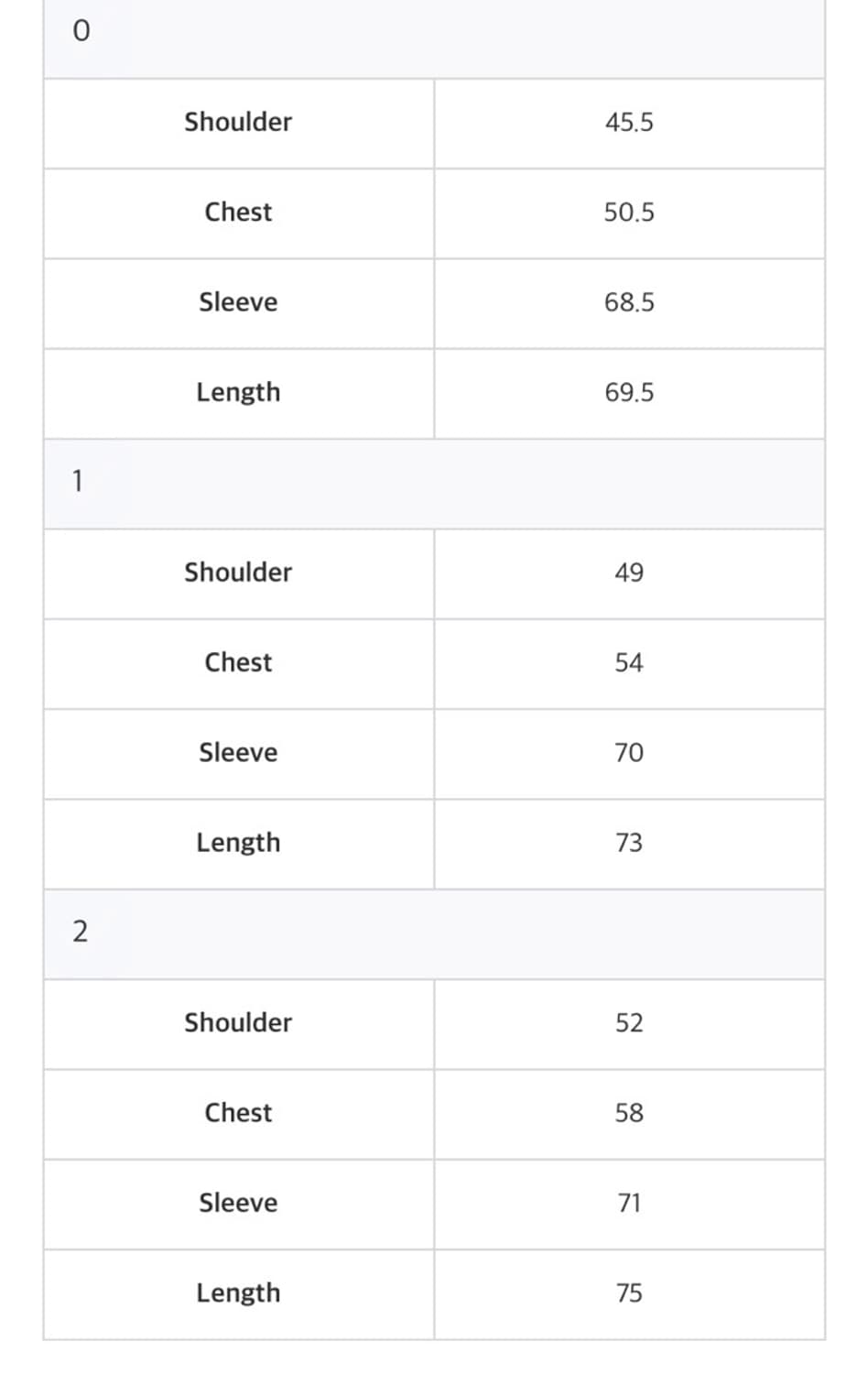Image resolution: width=868 pixels, height=1374 pixels.
Task: Select the Shoulder label under size 0
Action: [238, 123]
